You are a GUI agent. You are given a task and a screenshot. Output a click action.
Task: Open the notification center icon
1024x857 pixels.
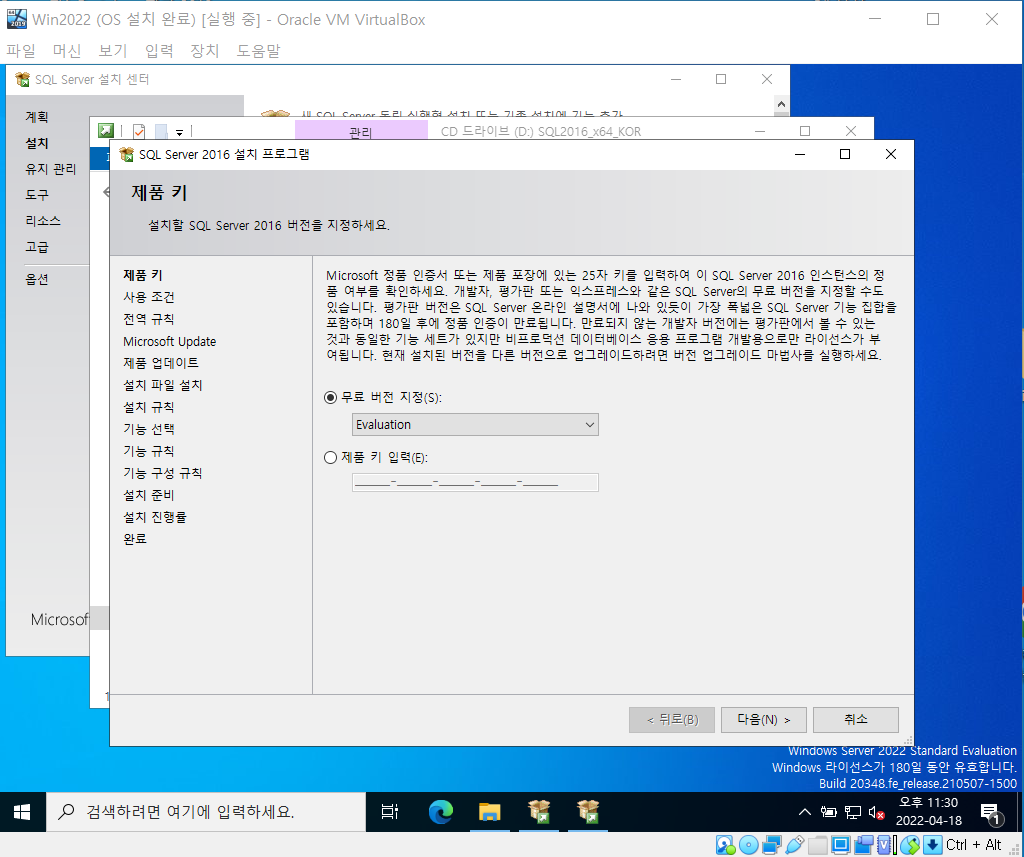tap(991, 813)
